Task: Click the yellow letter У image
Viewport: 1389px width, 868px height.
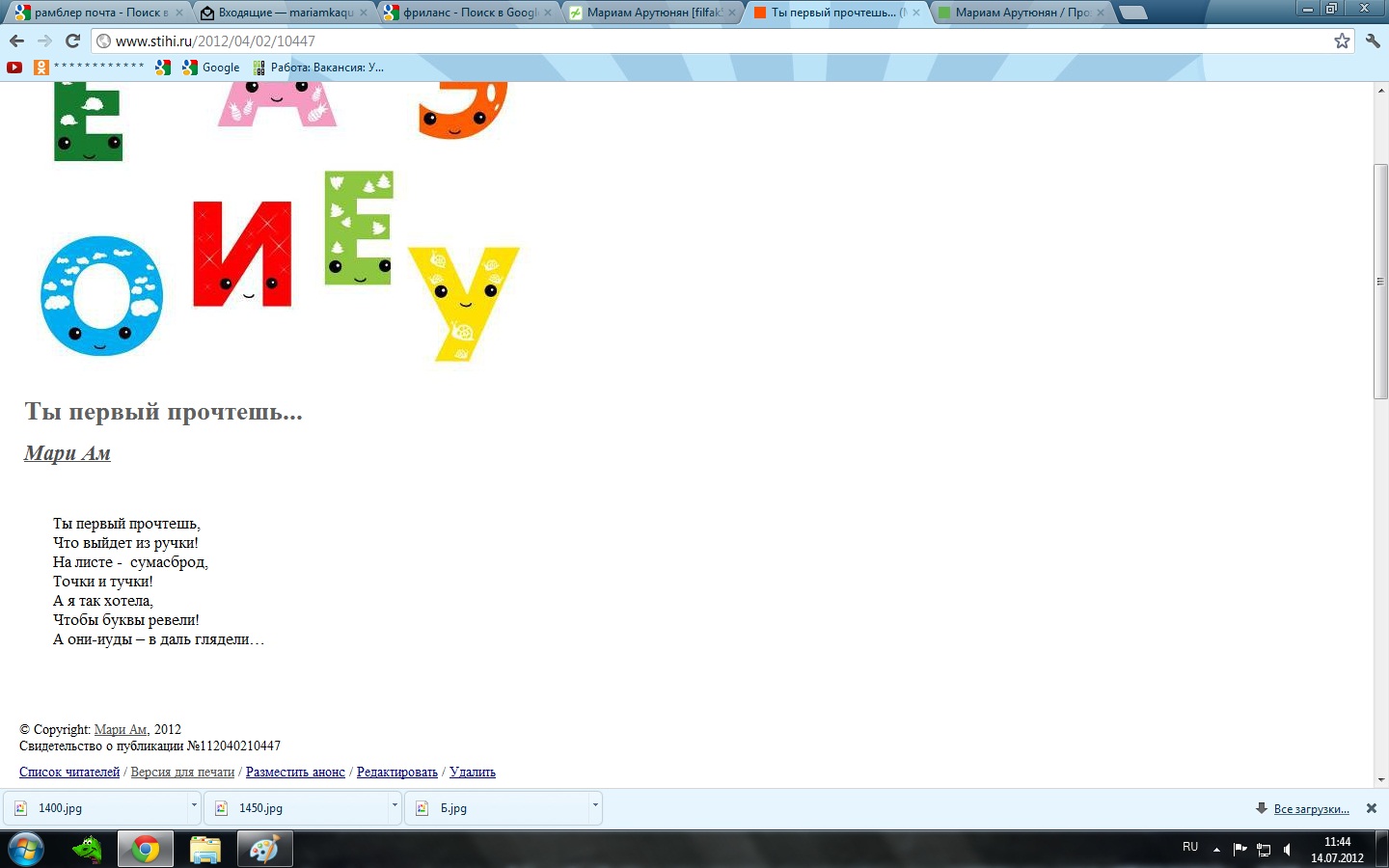Action: pos(464,304)
